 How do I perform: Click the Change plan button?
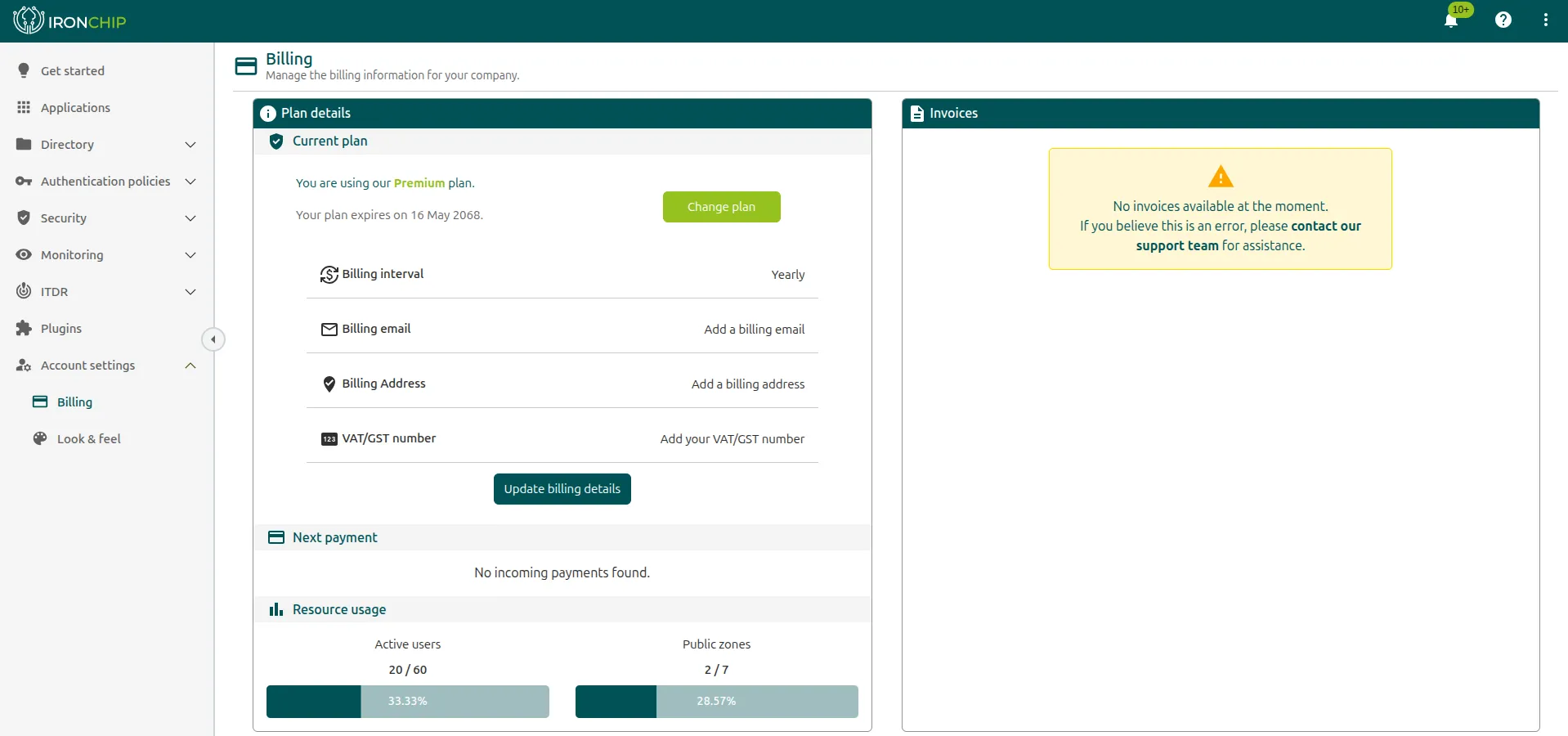[721, 207]
